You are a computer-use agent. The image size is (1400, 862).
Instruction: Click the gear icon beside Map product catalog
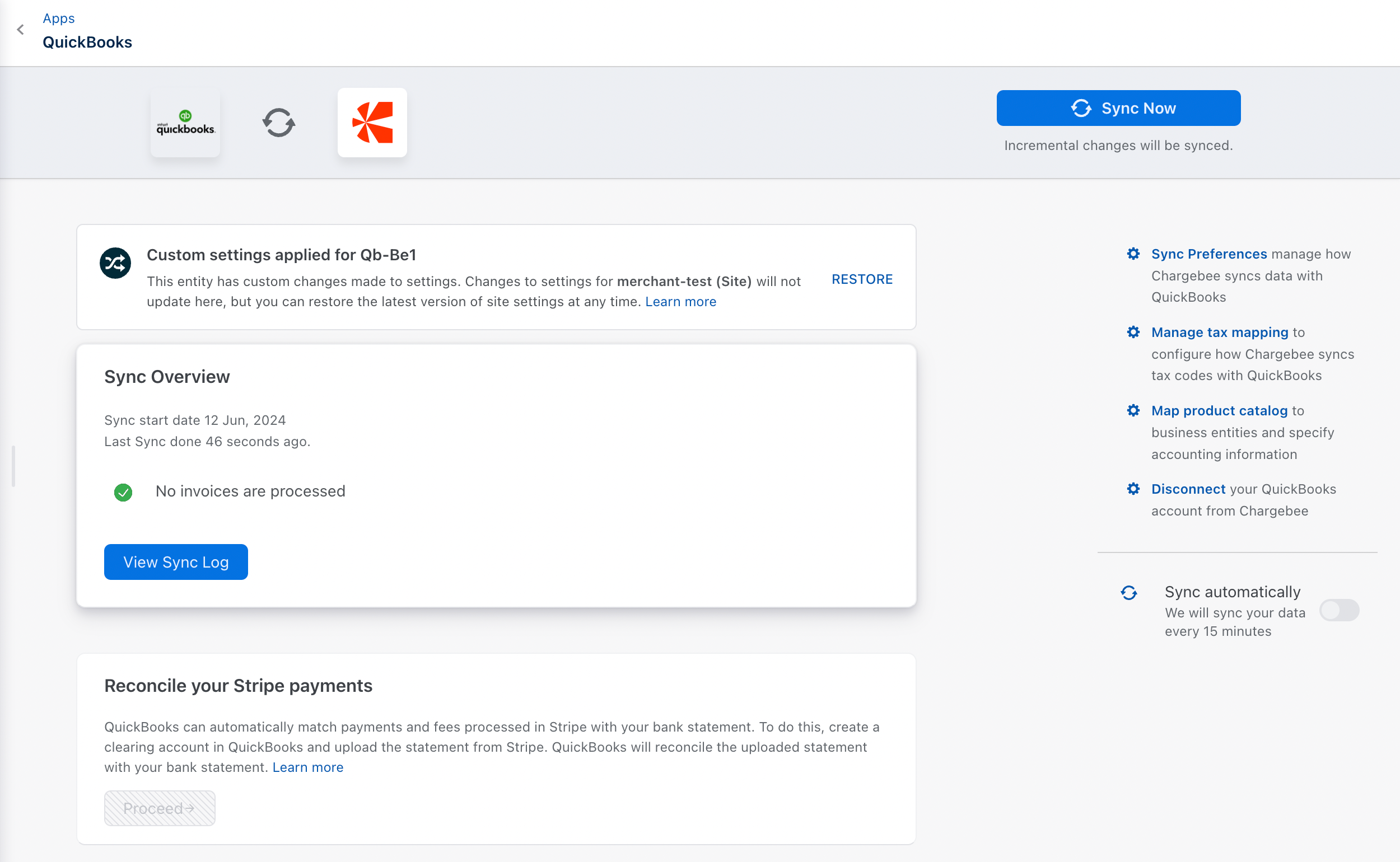coord(1133,411)
